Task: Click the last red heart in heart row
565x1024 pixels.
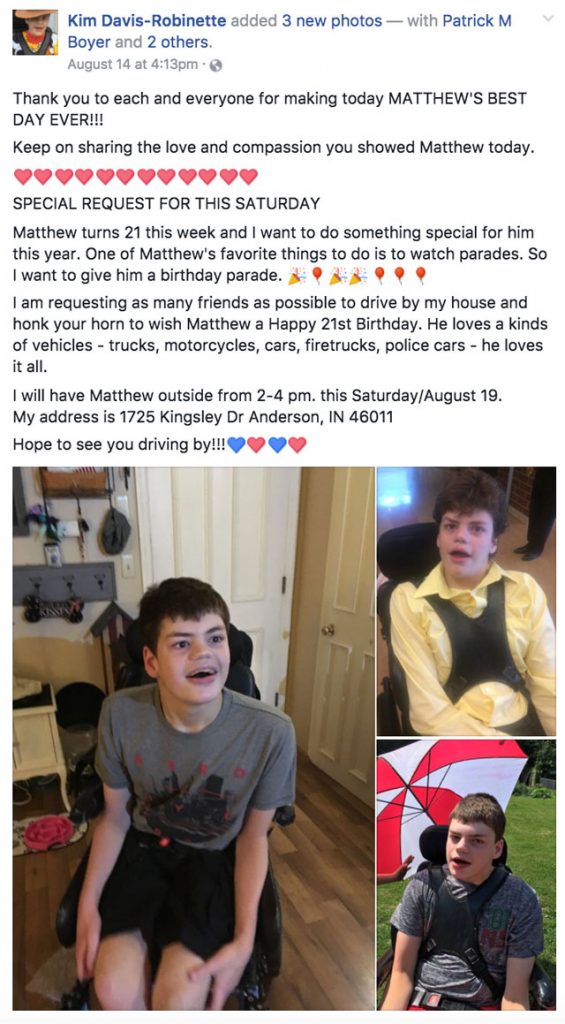Action: click(x=249, y=176)
